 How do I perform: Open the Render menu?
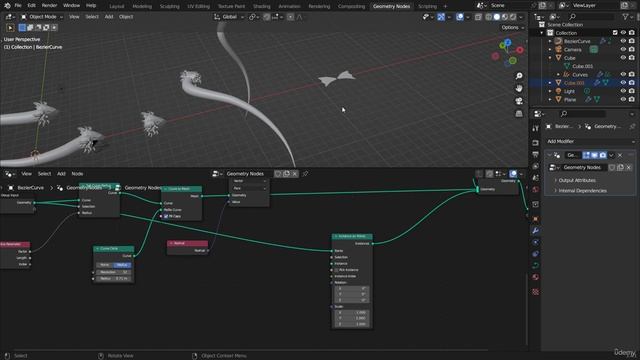[49, 6]
